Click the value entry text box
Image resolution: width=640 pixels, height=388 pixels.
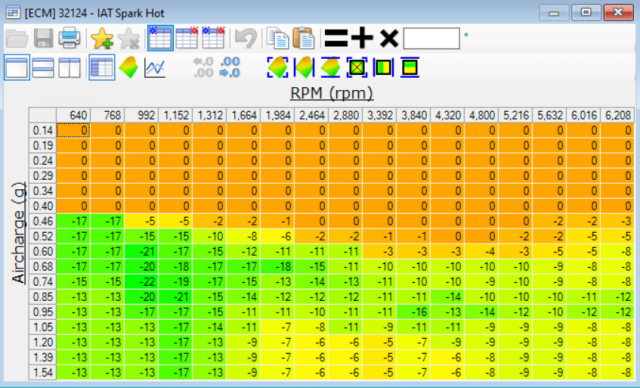pos(431,38)
